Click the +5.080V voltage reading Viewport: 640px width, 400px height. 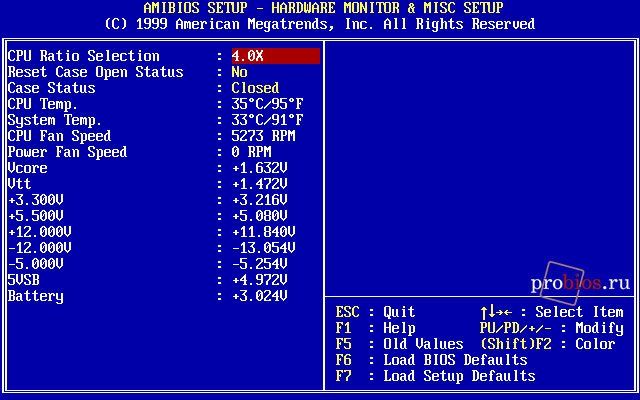[x=260, y=216]
